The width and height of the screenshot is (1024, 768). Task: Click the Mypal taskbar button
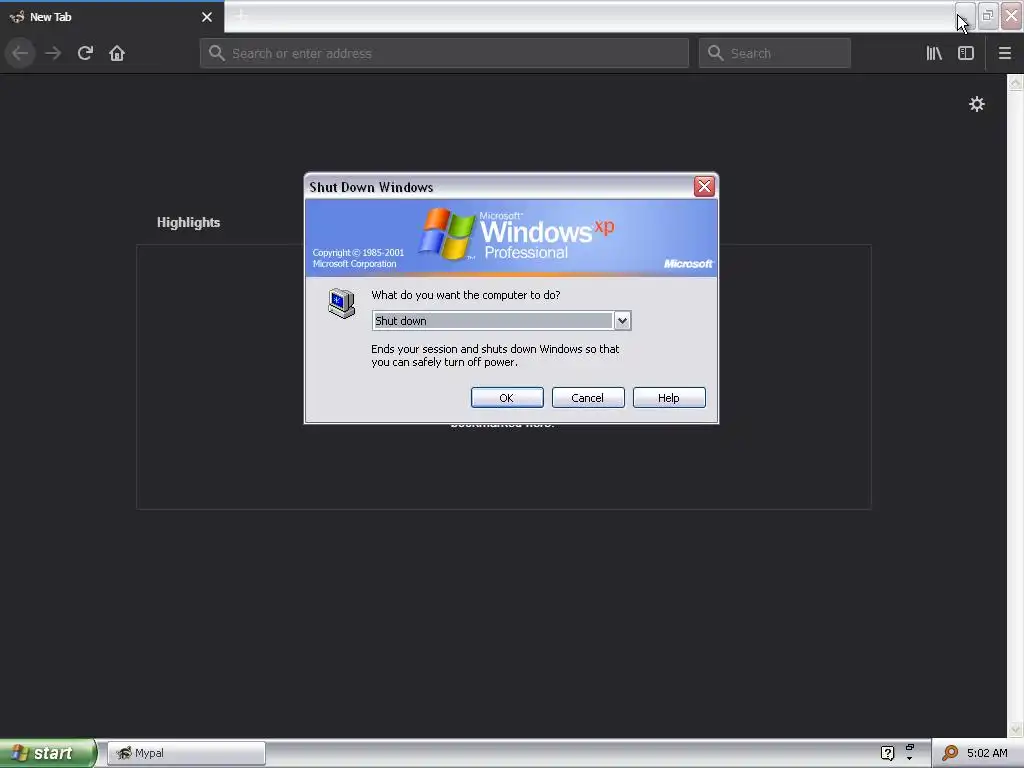[x=186, y=753]
